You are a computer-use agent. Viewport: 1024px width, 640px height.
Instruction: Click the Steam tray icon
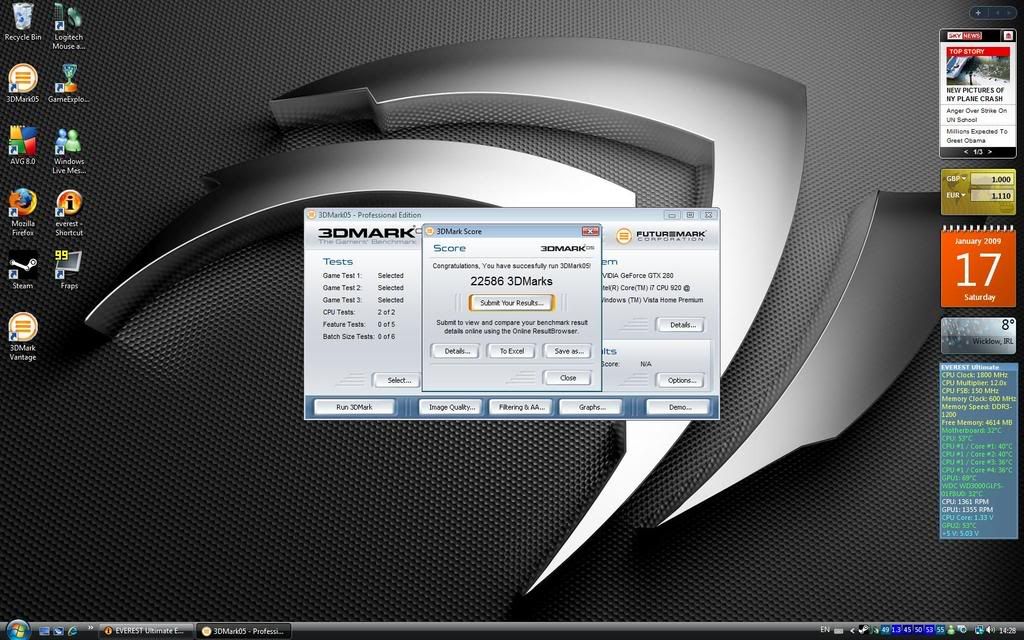tap(863, 630)
